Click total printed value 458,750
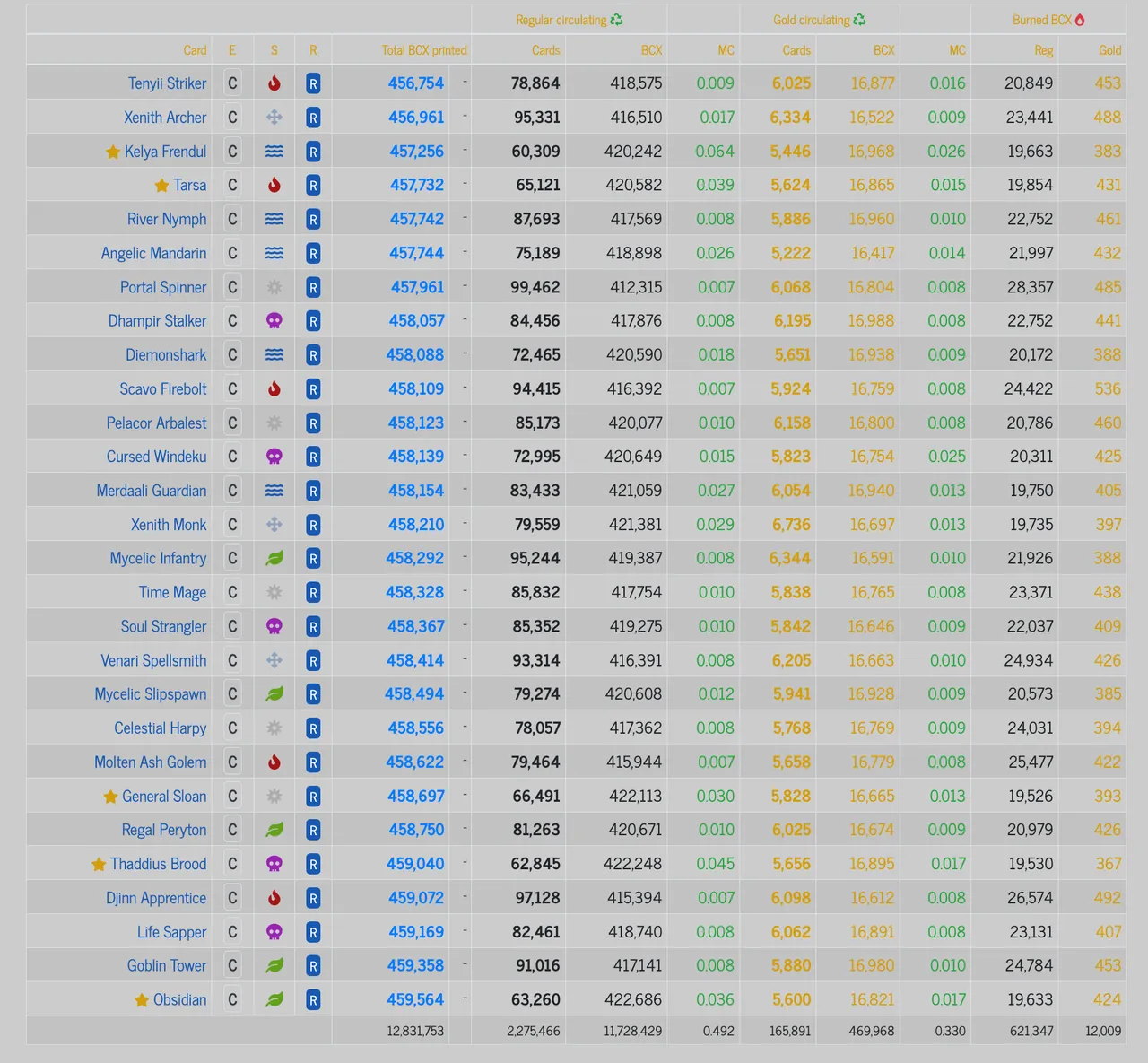1148x1063 pixels. click(x=416, y=830)
